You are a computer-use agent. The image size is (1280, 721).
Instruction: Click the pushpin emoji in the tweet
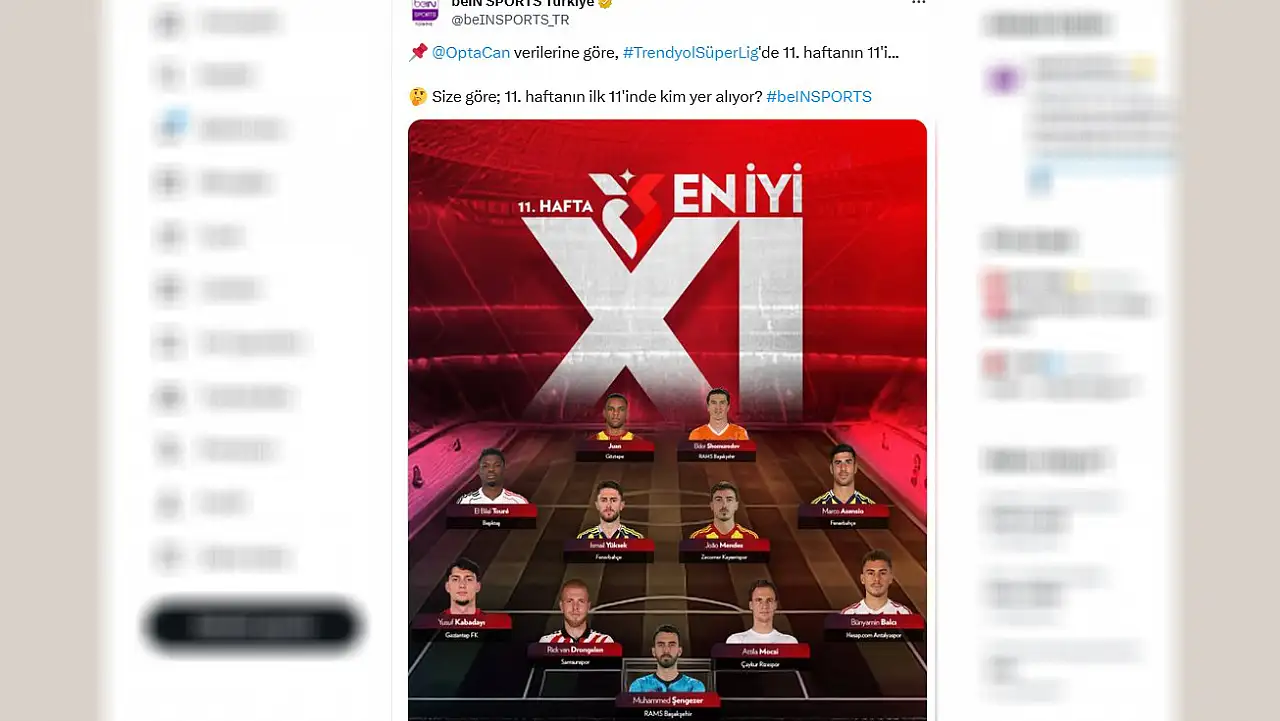click(418, 53)
